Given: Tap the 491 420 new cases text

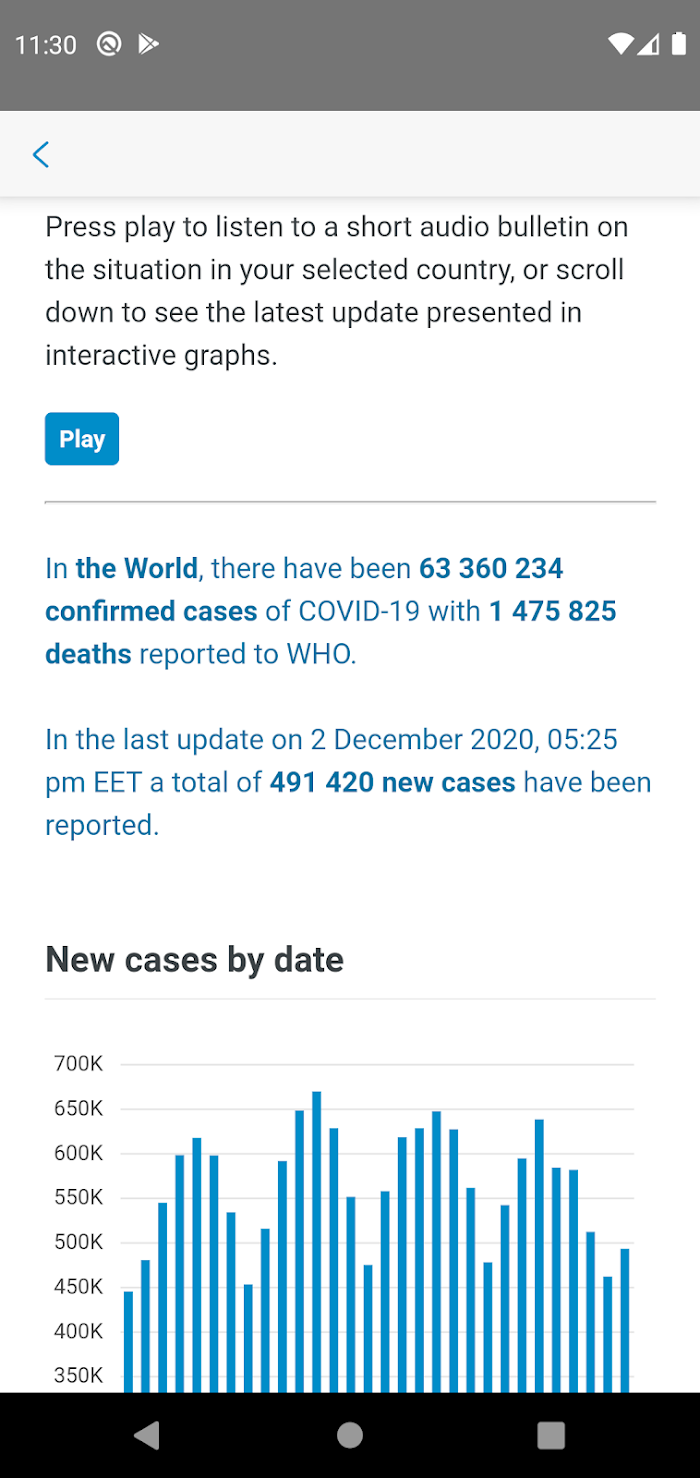Looking at the screenshot, I should (x=393, y=782).
